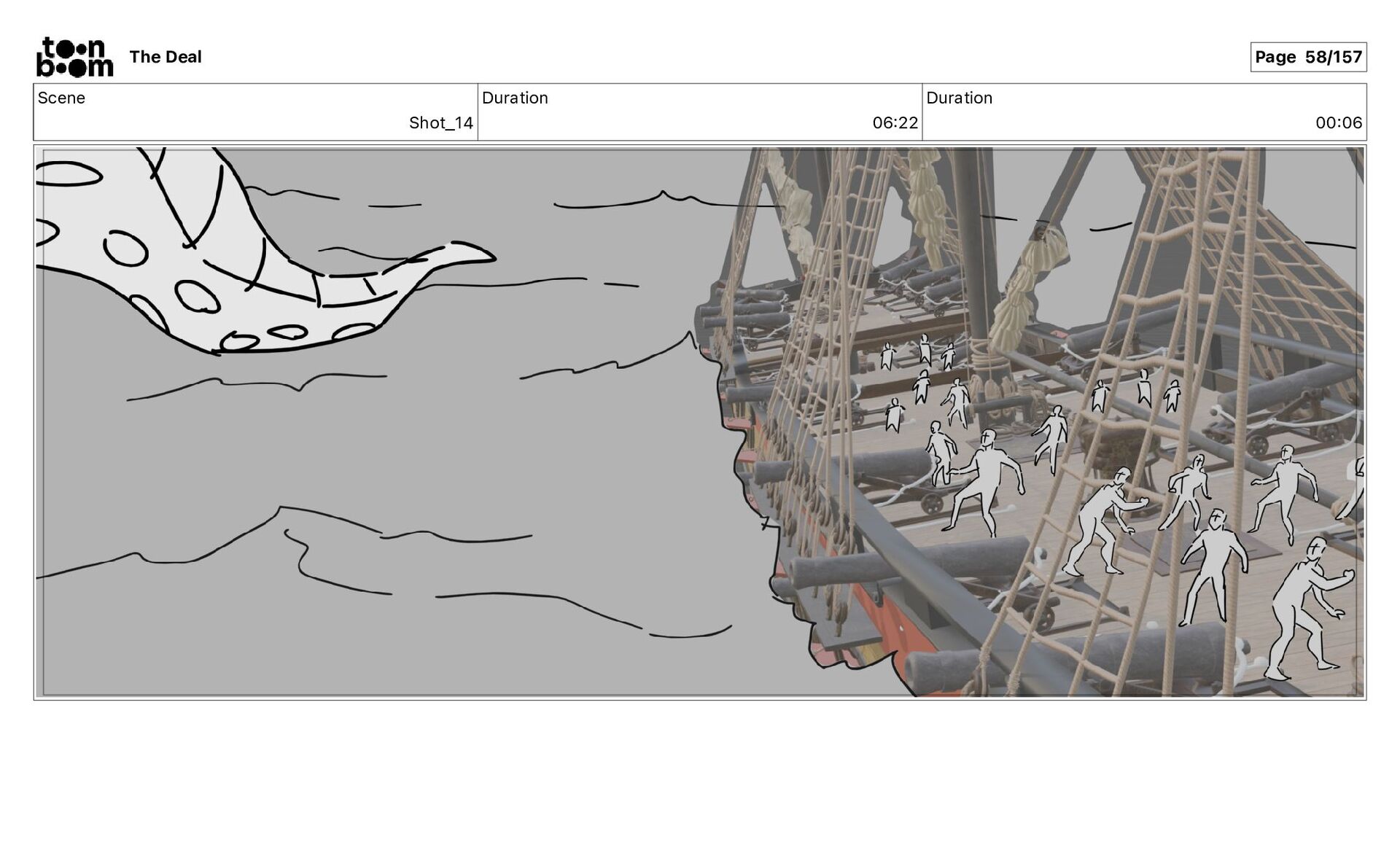Click the duration value '00:06'
1400x850 pixels.
coord(1339,122)
